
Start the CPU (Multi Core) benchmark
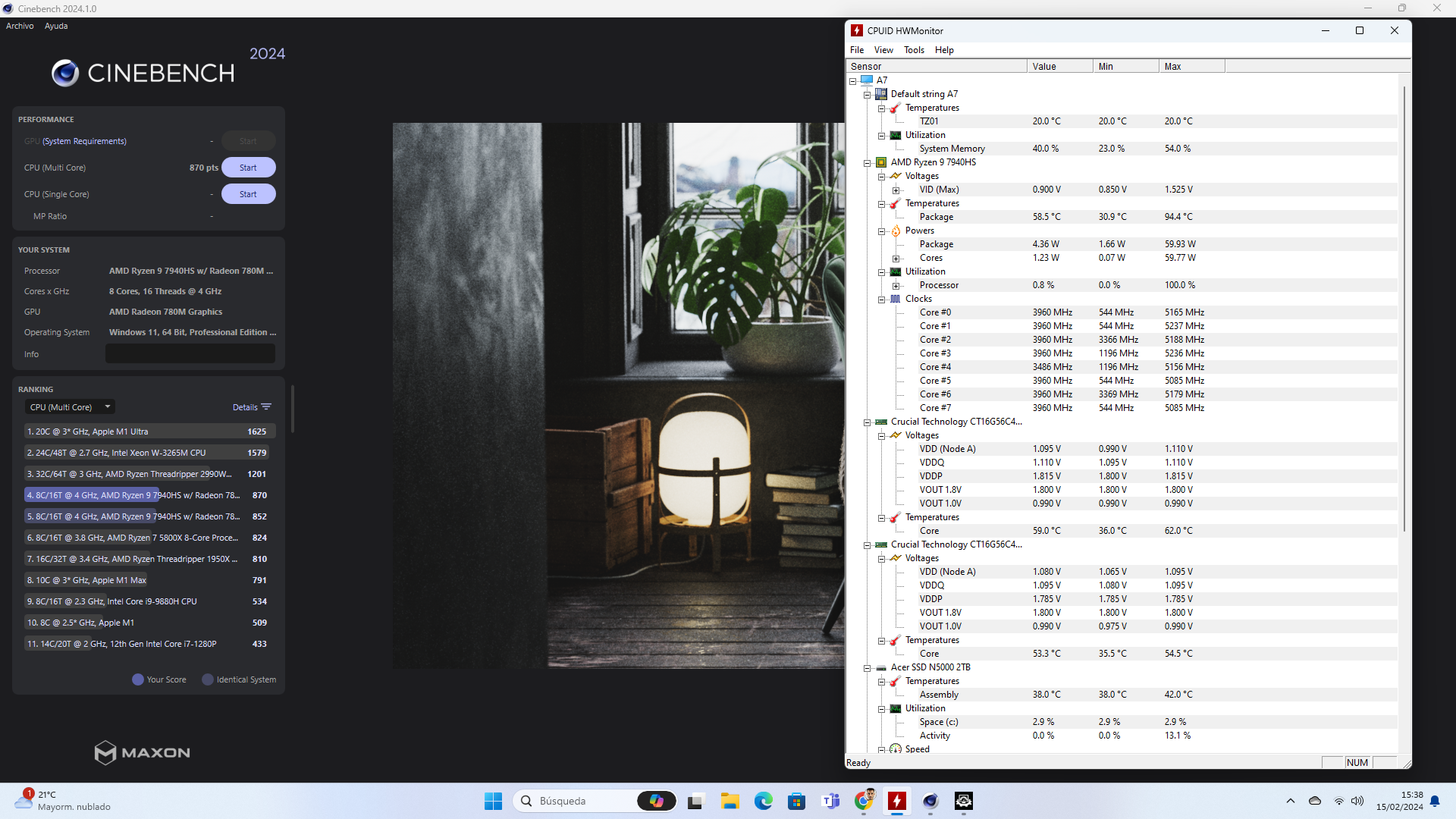pos(248,168)
